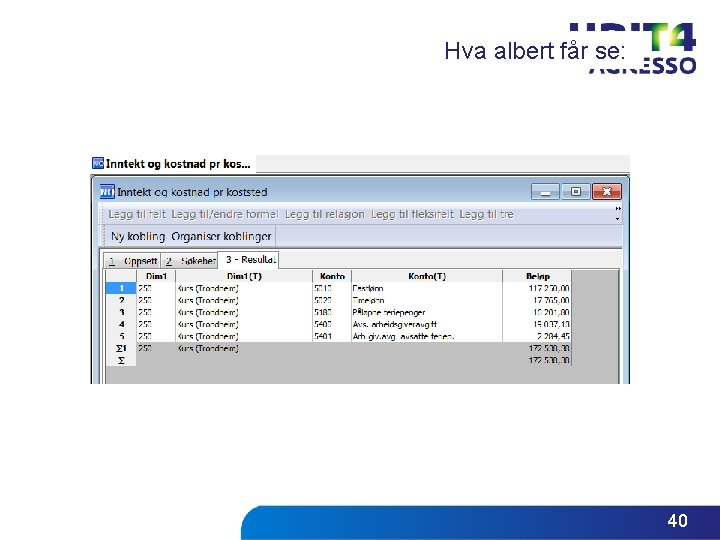This screenshot has height=540, width=720.
Task: Select row header number 2
Action: pyautogui.click(x=121, y=300)
